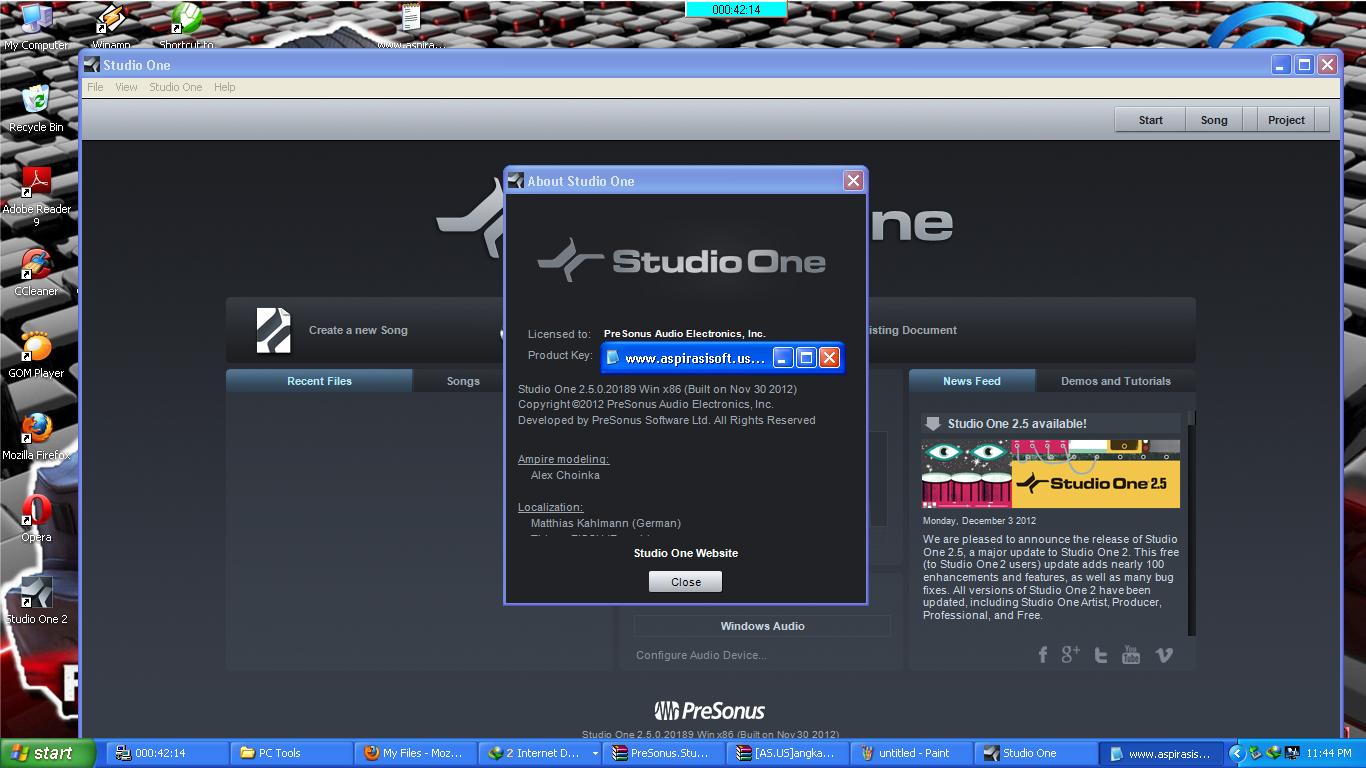Image resolution: width=1366 pixels, height=768 pixels.
Task: Expand the Internet Download taskbar group arrow
Action: [x=595, y=753]
